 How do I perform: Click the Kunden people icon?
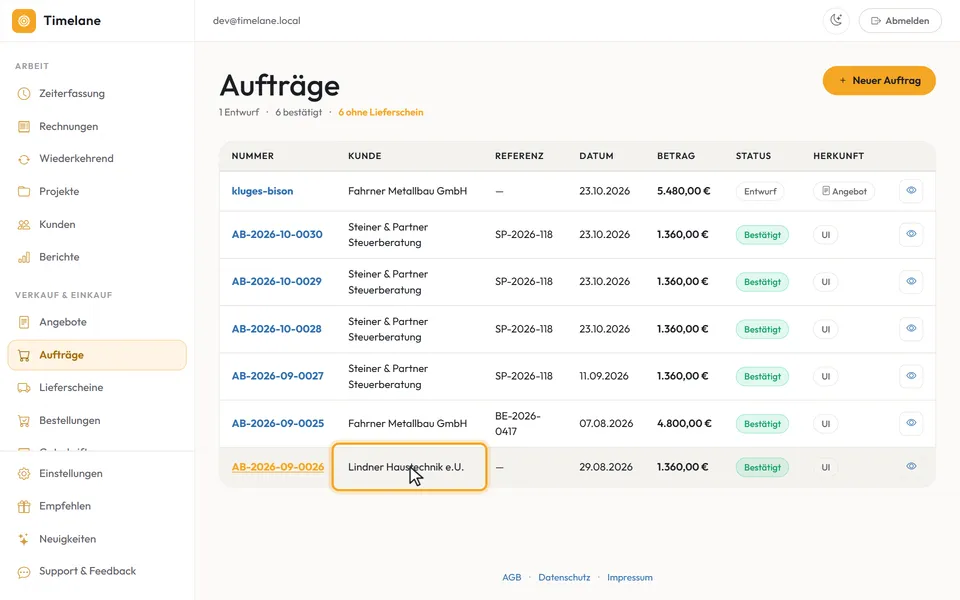pos(24,225)
